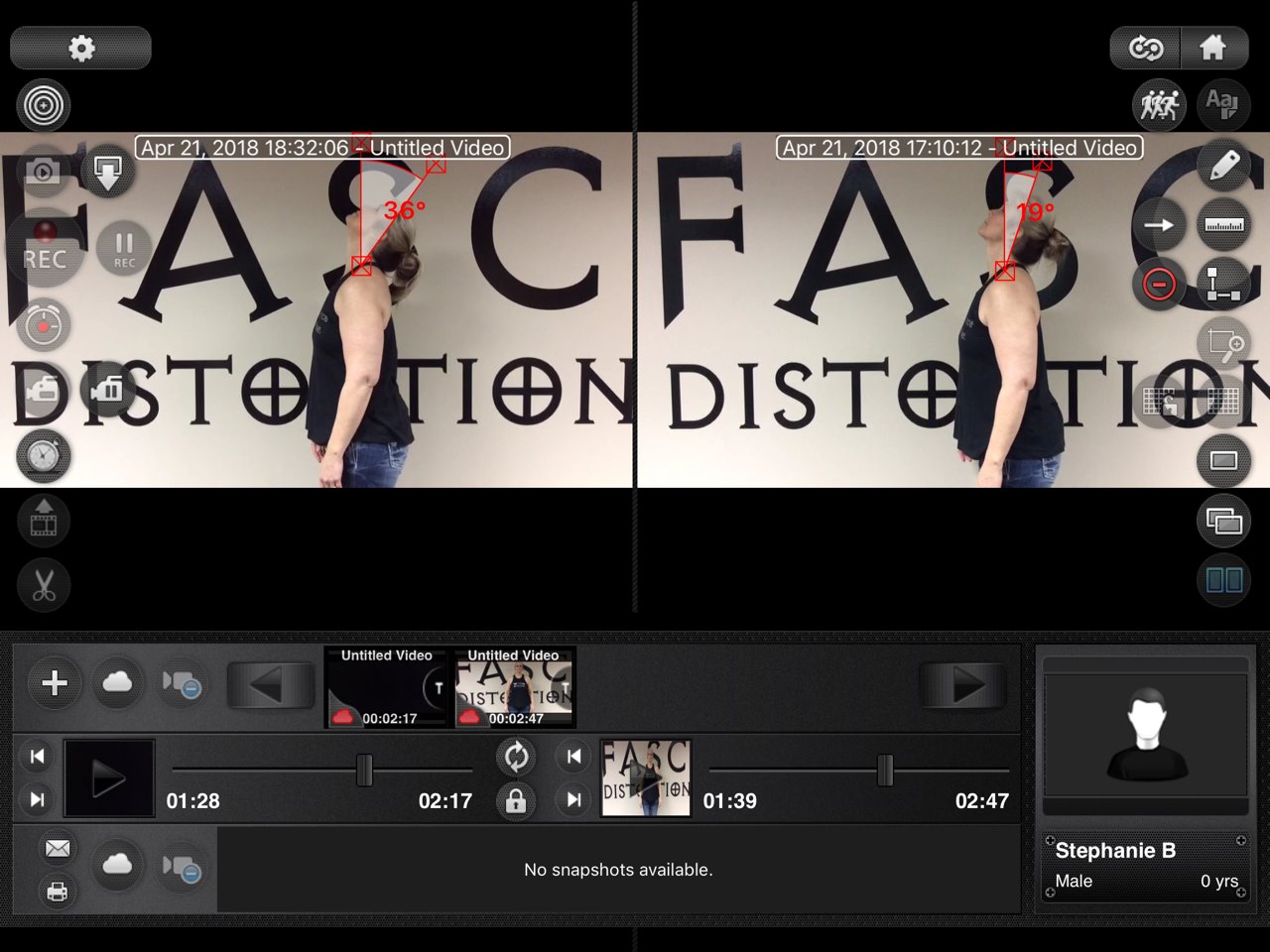Viewport: 1270px width, 952px height.
Task: Select the angle measurement tool
Action: [1223, 285]
